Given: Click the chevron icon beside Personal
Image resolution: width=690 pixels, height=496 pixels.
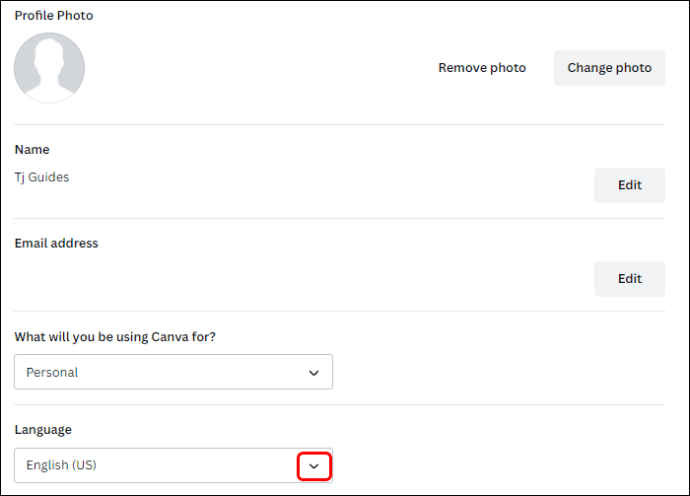Looking at the screenshot, I should coord(314,373).
